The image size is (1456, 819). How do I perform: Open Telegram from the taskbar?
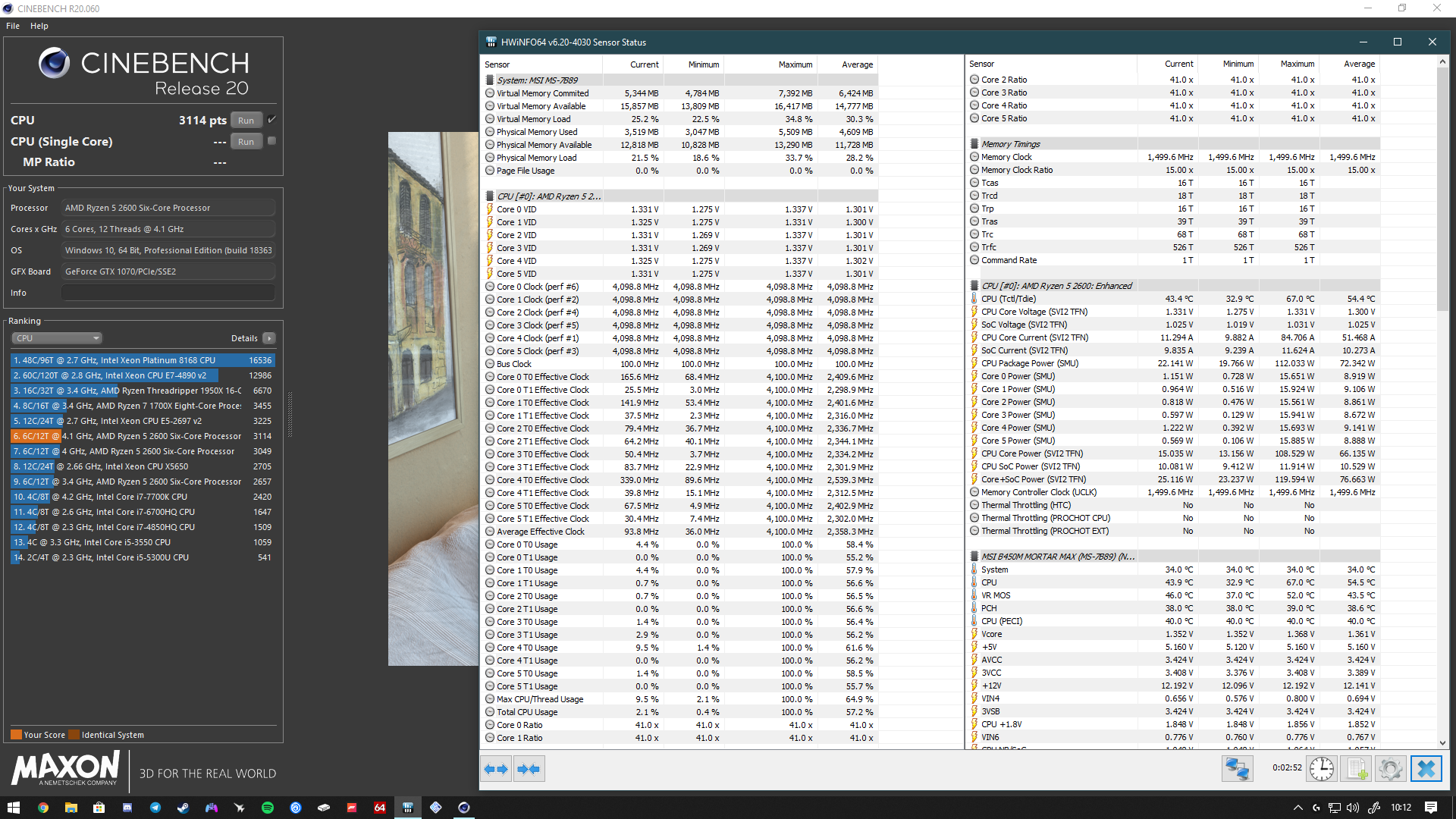[x=155, y=808]
